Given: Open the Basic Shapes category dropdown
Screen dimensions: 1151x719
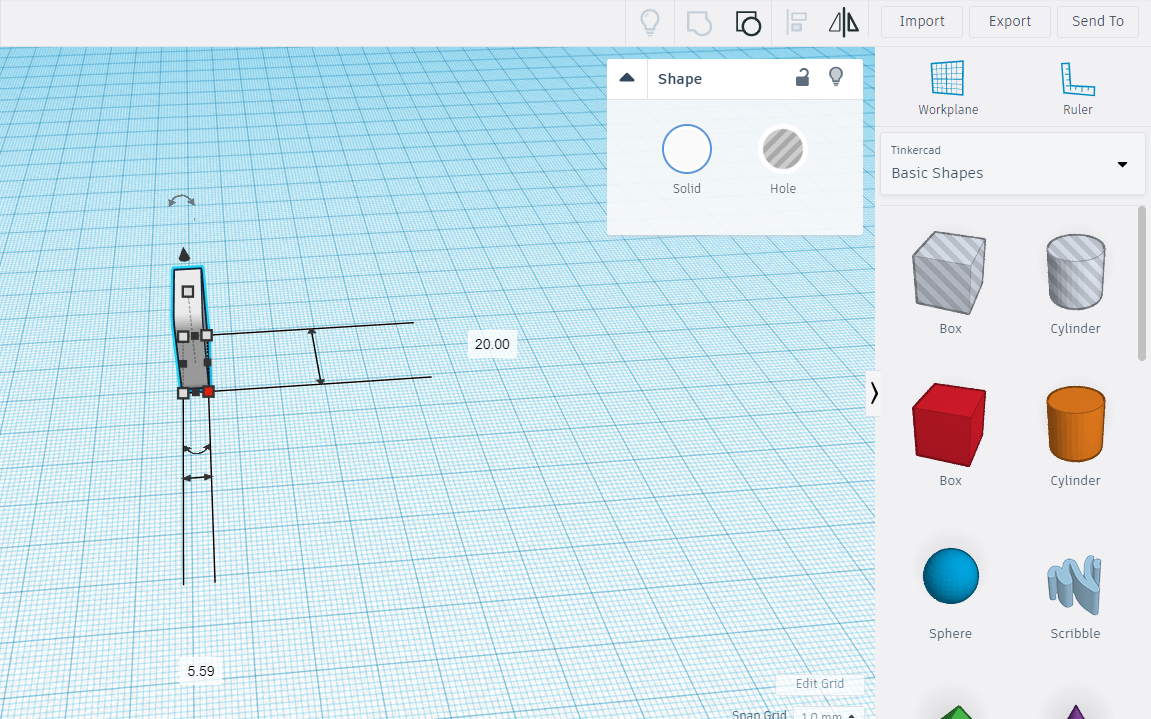Looking at the screenshot, I should pyautogui.click(x=1012, y=164).
